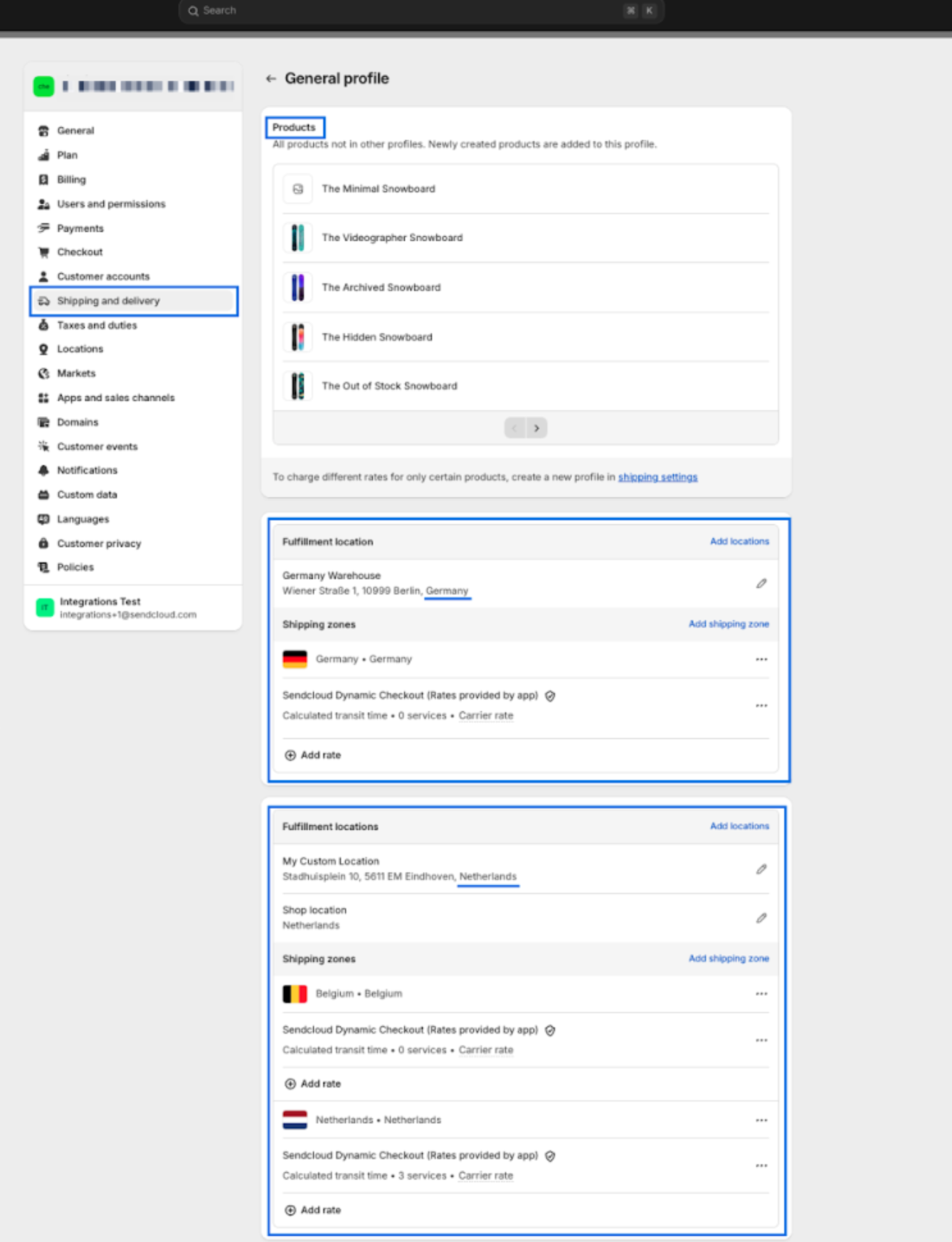Image resolution: width=952 pixels, height=1242 pixels.
Task: Open The Hidden Snowboard thumbnail
Action: 297,337
